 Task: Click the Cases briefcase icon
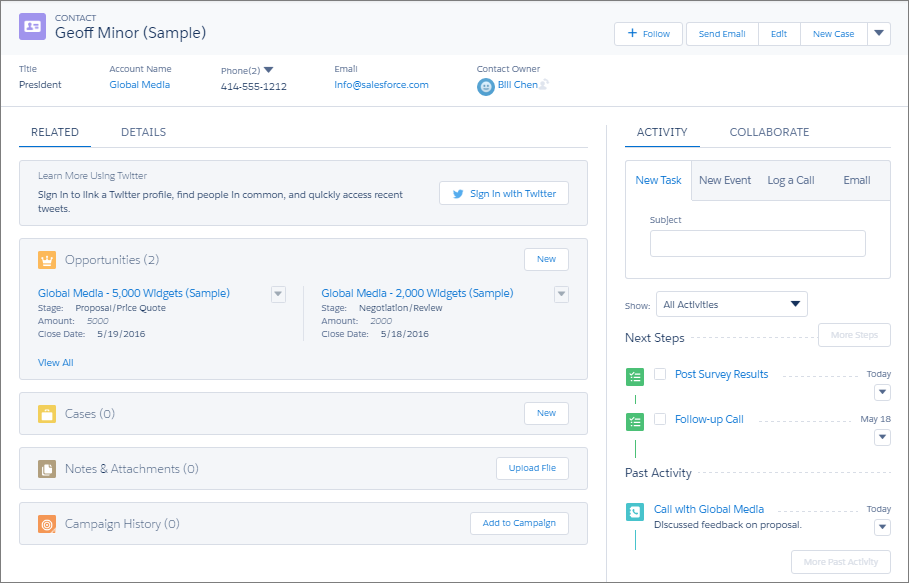click(47, 414)
